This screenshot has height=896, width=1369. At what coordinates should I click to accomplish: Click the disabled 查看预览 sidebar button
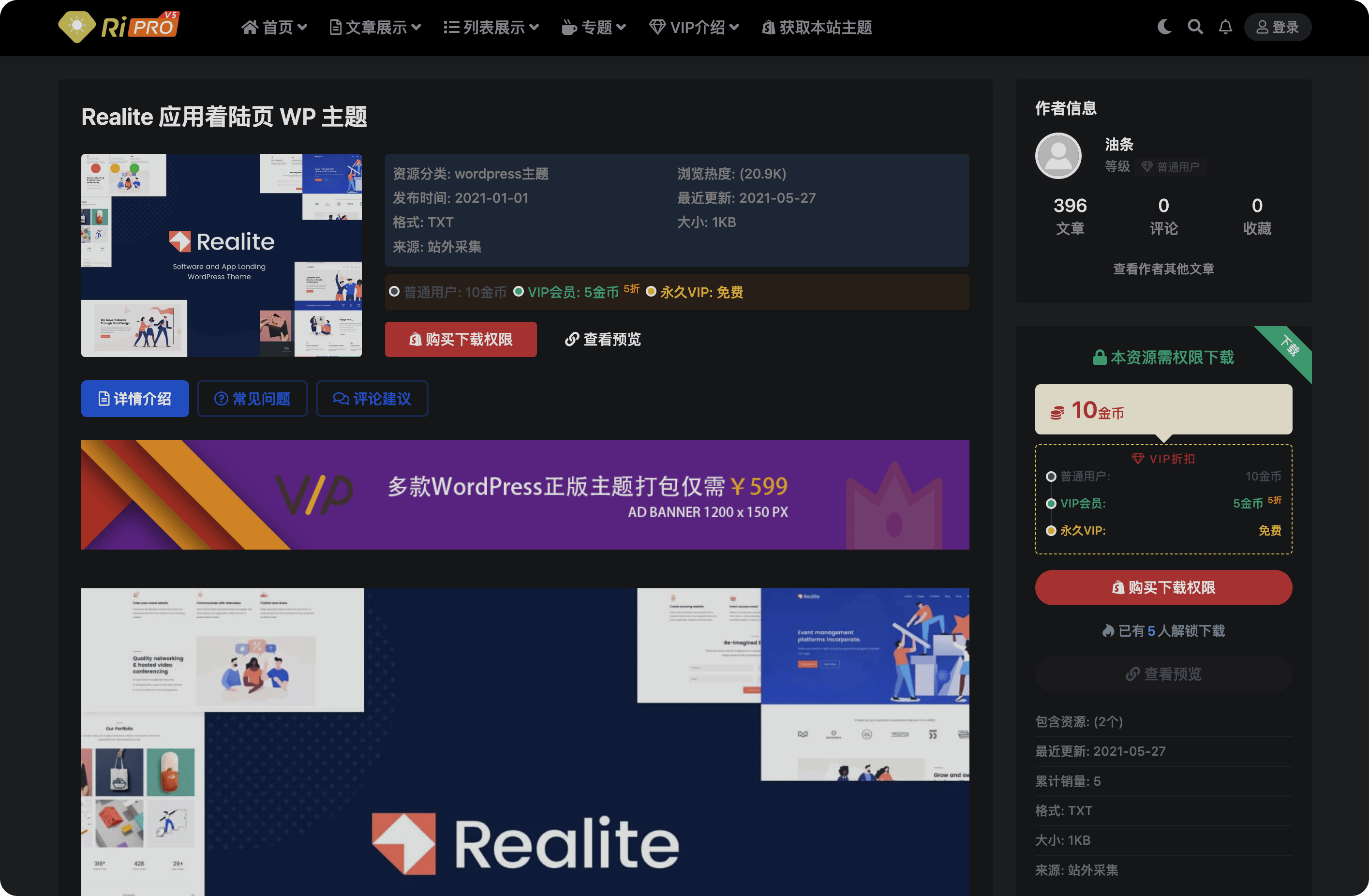click(x=1164, y=674)
